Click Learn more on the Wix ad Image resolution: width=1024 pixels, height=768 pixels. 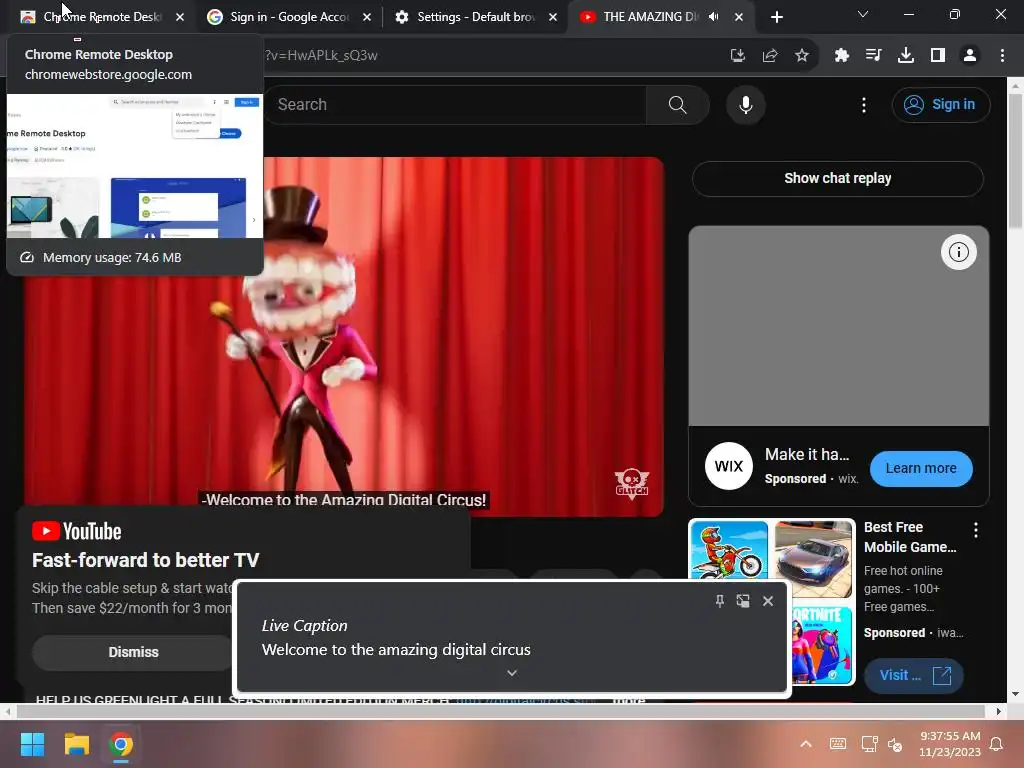tap(921, 468)
